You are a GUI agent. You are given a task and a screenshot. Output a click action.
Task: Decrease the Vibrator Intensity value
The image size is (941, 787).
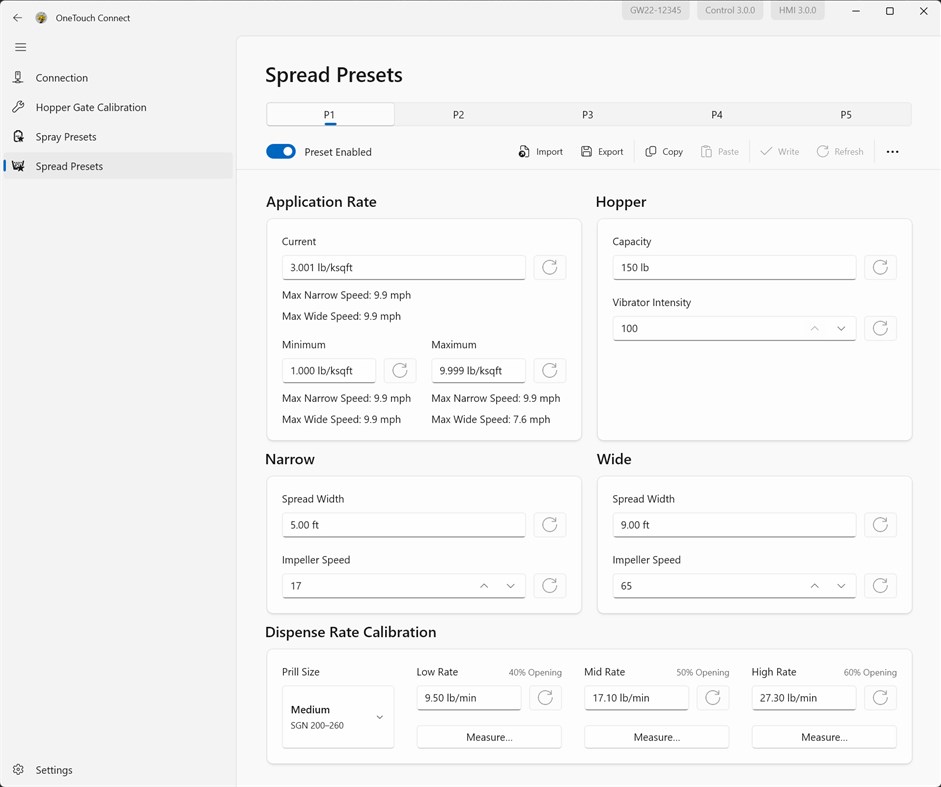[x=841, y=328]
